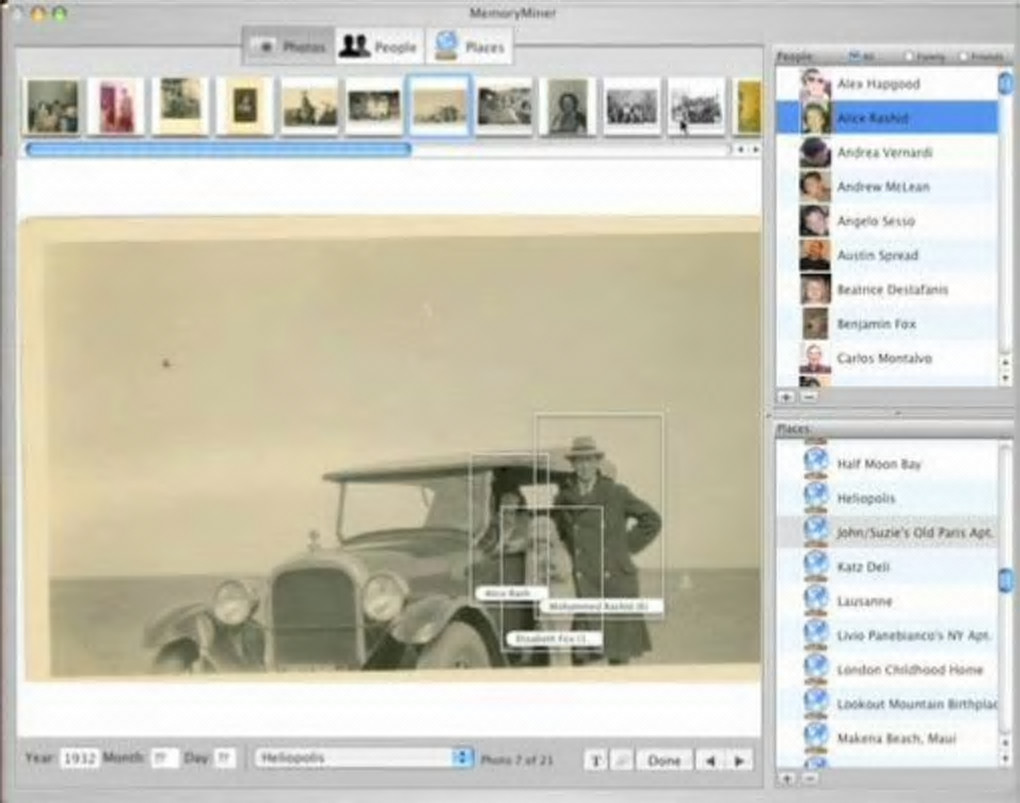Click the globe icon beside Half Moon Bay
Viewport: 1020px width, 803px height.
point(816,463)
